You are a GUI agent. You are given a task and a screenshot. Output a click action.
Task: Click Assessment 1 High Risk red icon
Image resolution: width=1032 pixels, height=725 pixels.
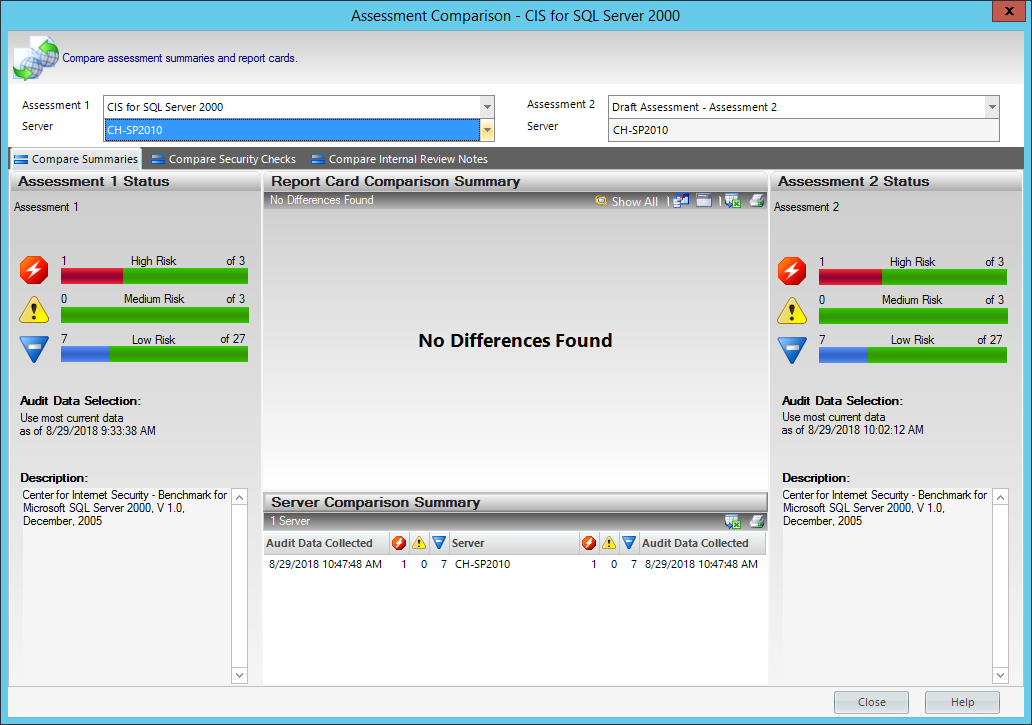(x=34, y=270)
